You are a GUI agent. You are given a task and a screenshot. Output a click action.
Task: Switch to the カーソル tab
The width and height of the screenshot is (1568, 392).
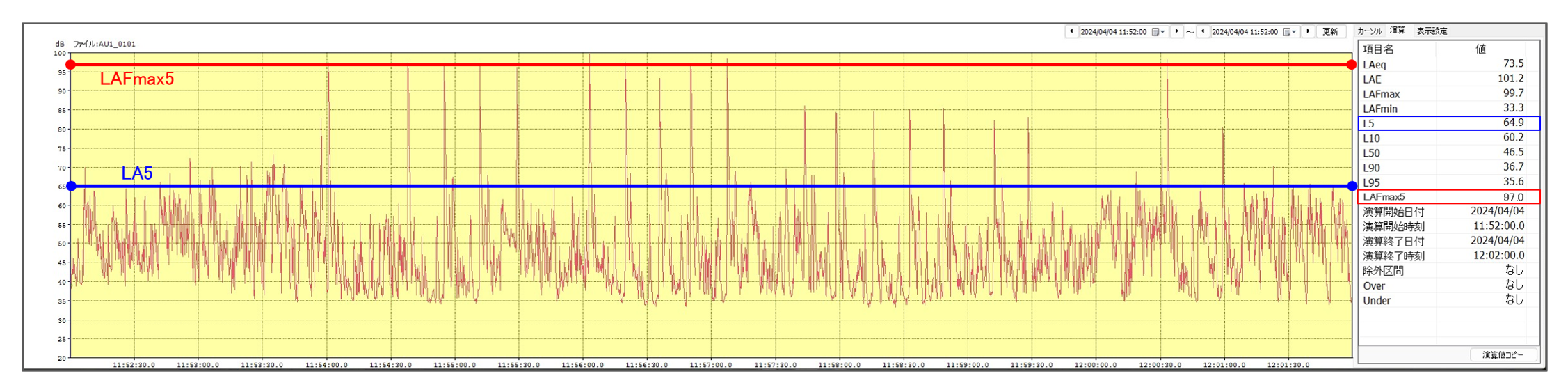1369,31
